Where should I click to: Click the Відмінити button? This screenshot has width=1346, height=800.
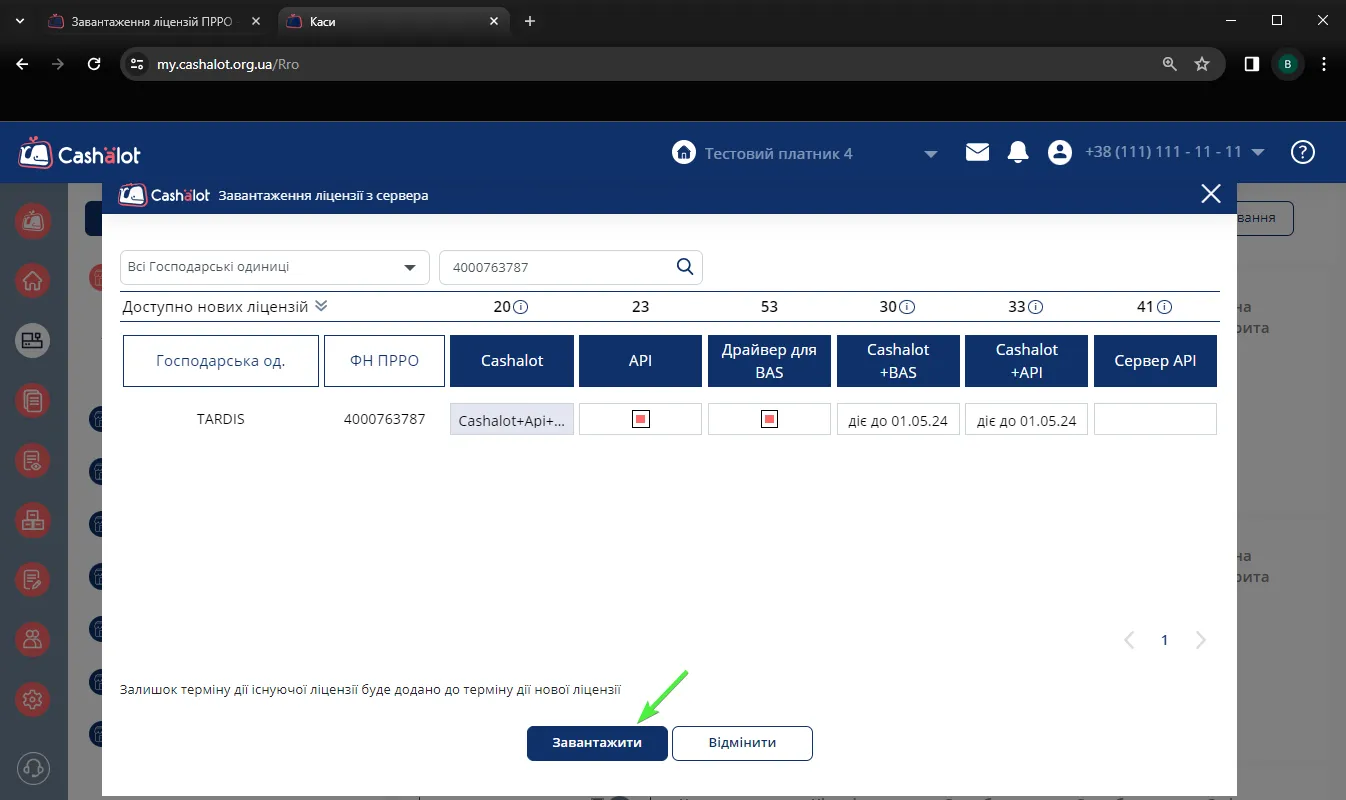coord(742,743)
